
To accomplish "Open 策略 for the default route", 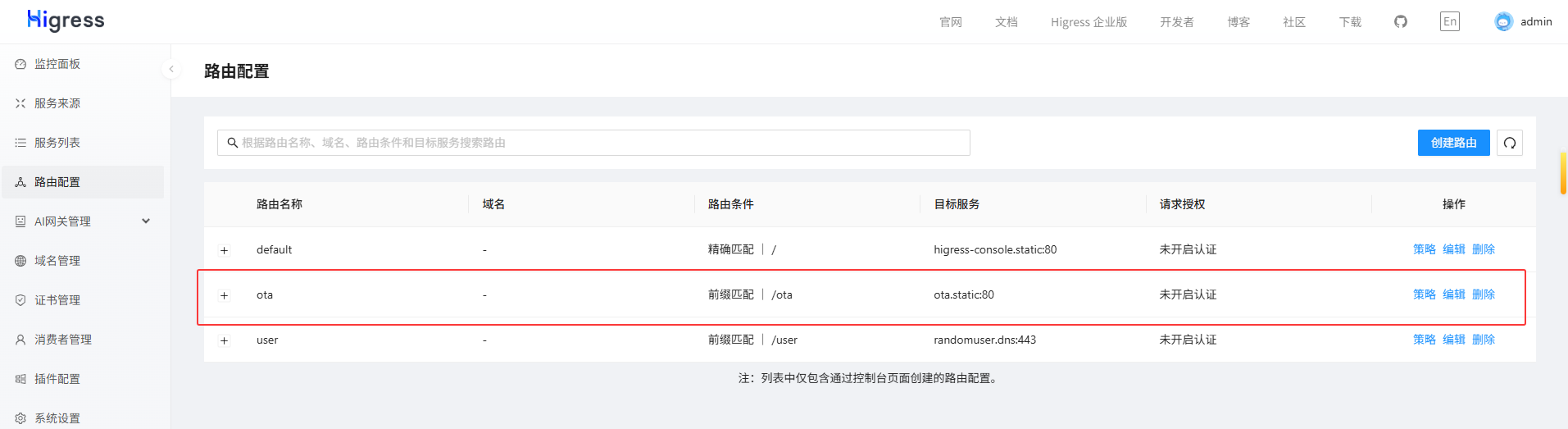I will [x=1424, y=249].
